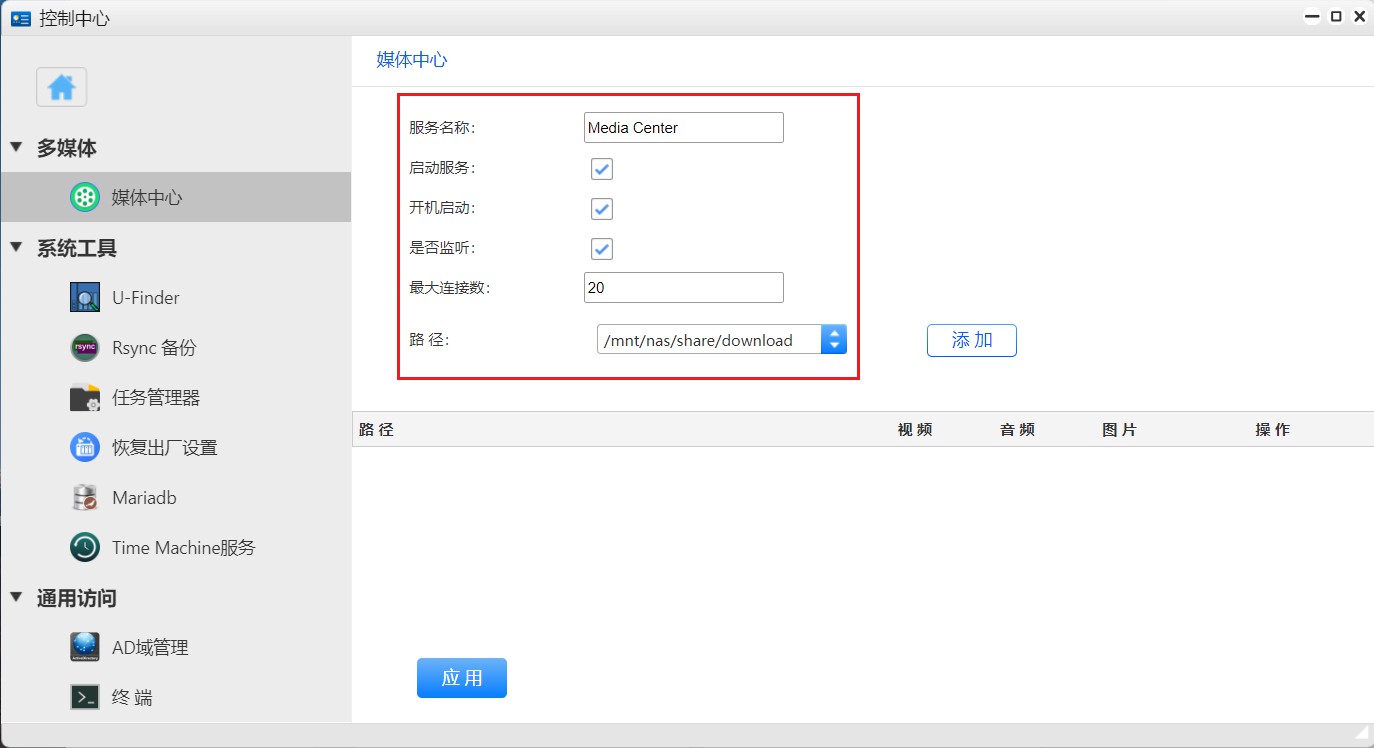Toggle the 开机启动 checkbox

click(x=602, y=209)
